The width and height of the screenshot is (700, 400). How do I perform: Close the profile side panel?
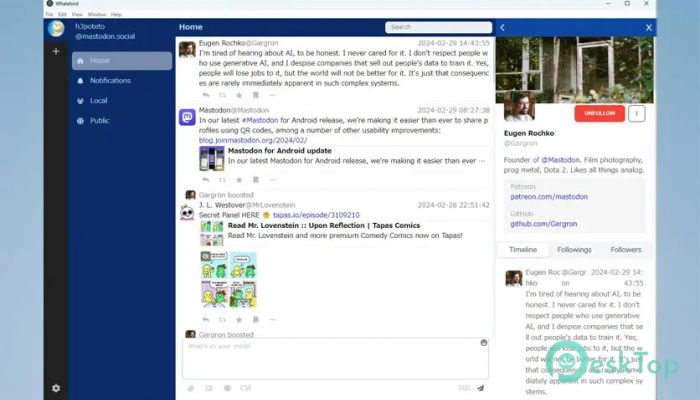coord(649,28)
